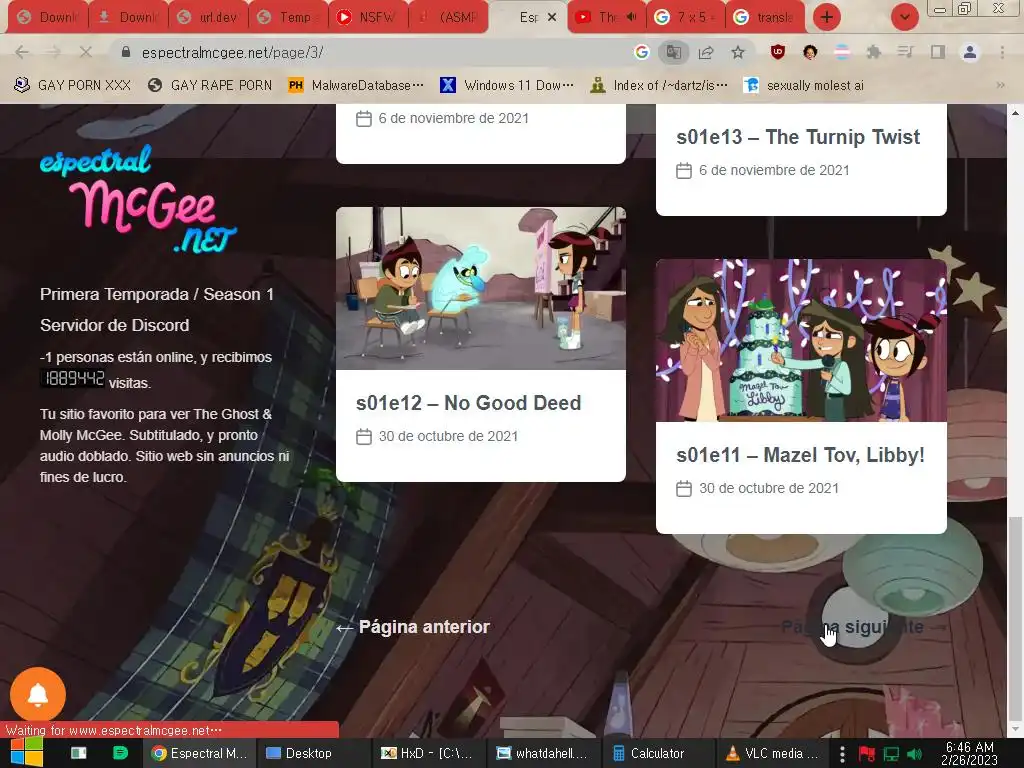Open the Chrome profile avatar
The height and width of the screenshot is (768, 1024).
(970, 52)
